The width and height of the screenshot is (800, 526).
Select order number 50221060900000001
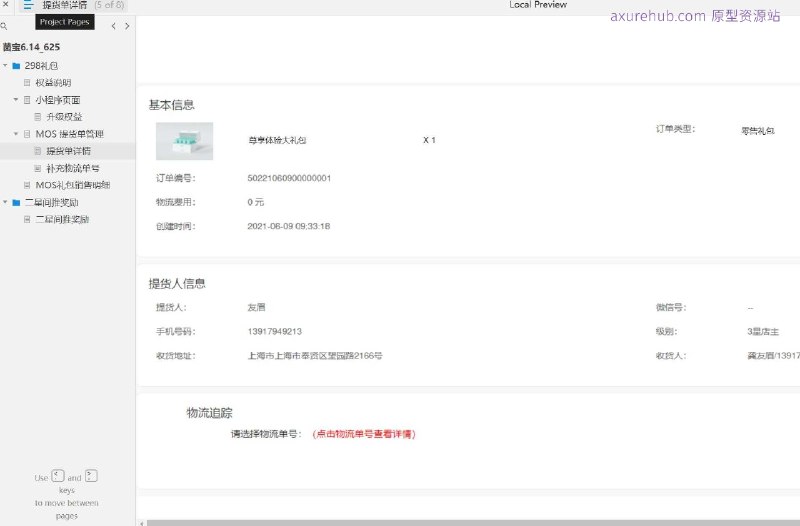coord(289,178)
